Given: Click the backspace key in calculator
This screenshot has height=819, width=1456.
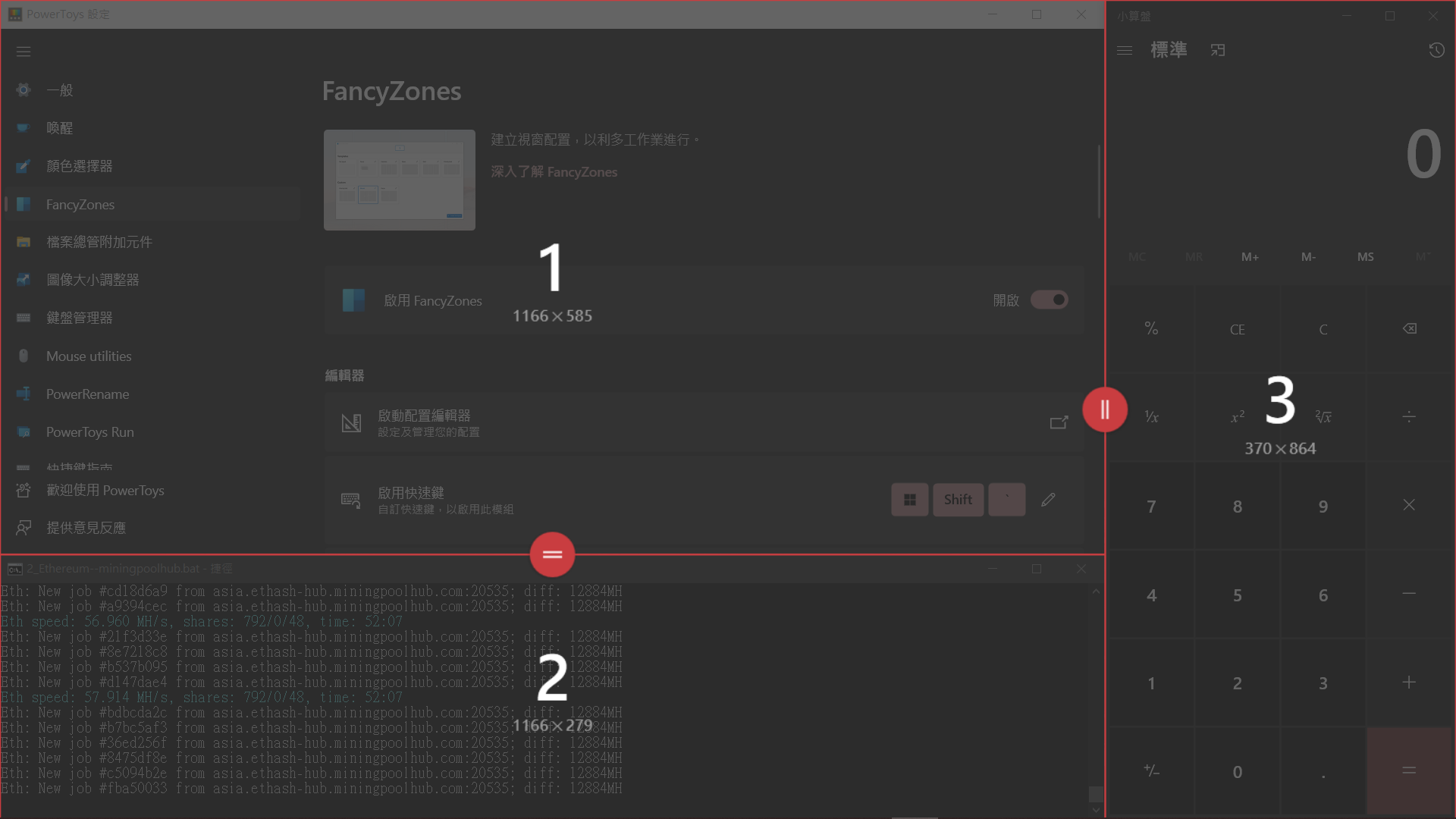Looking at the screenshot, I should pos(1409,328).
